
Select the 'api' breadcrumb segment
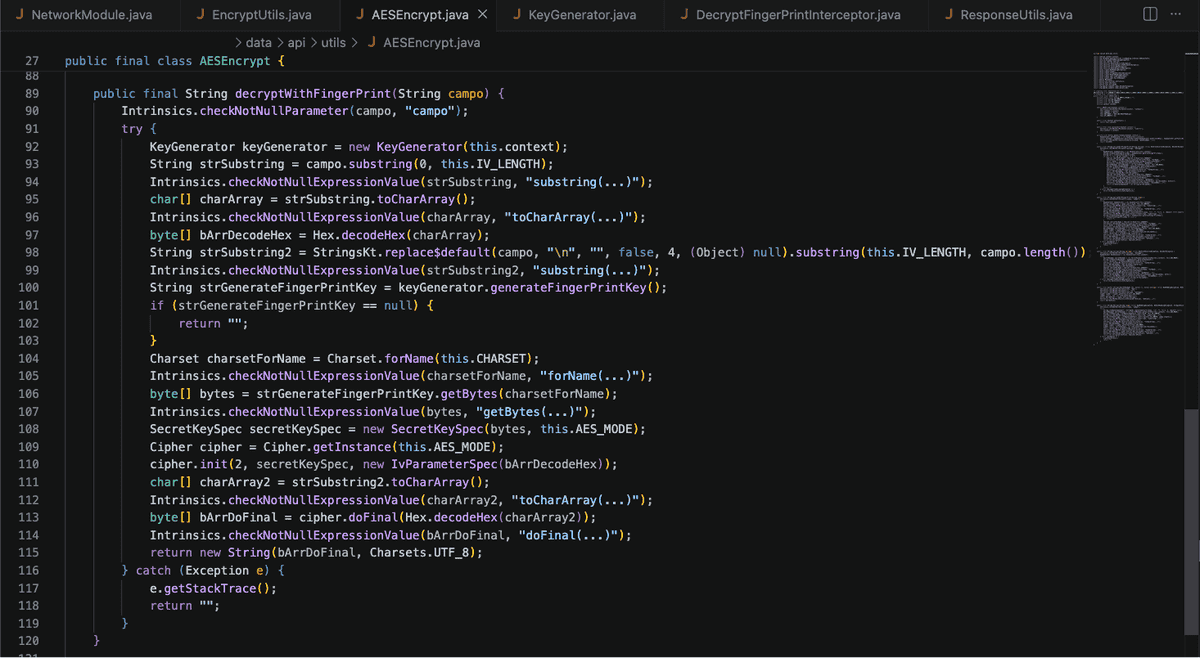pyautogui.click(x=296, y=43)
